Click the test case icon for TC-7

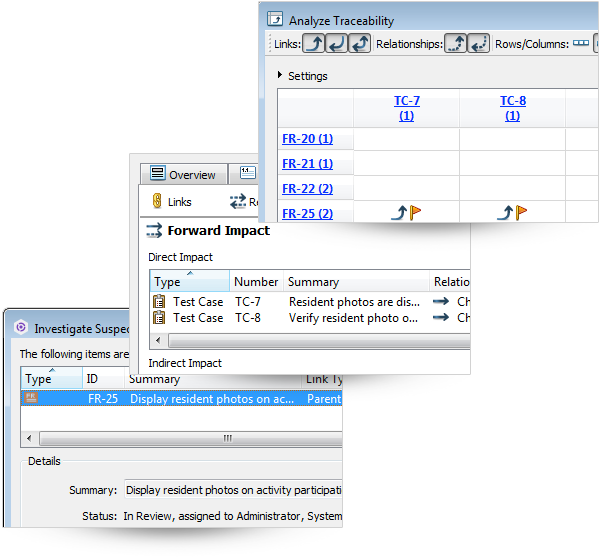159,301
